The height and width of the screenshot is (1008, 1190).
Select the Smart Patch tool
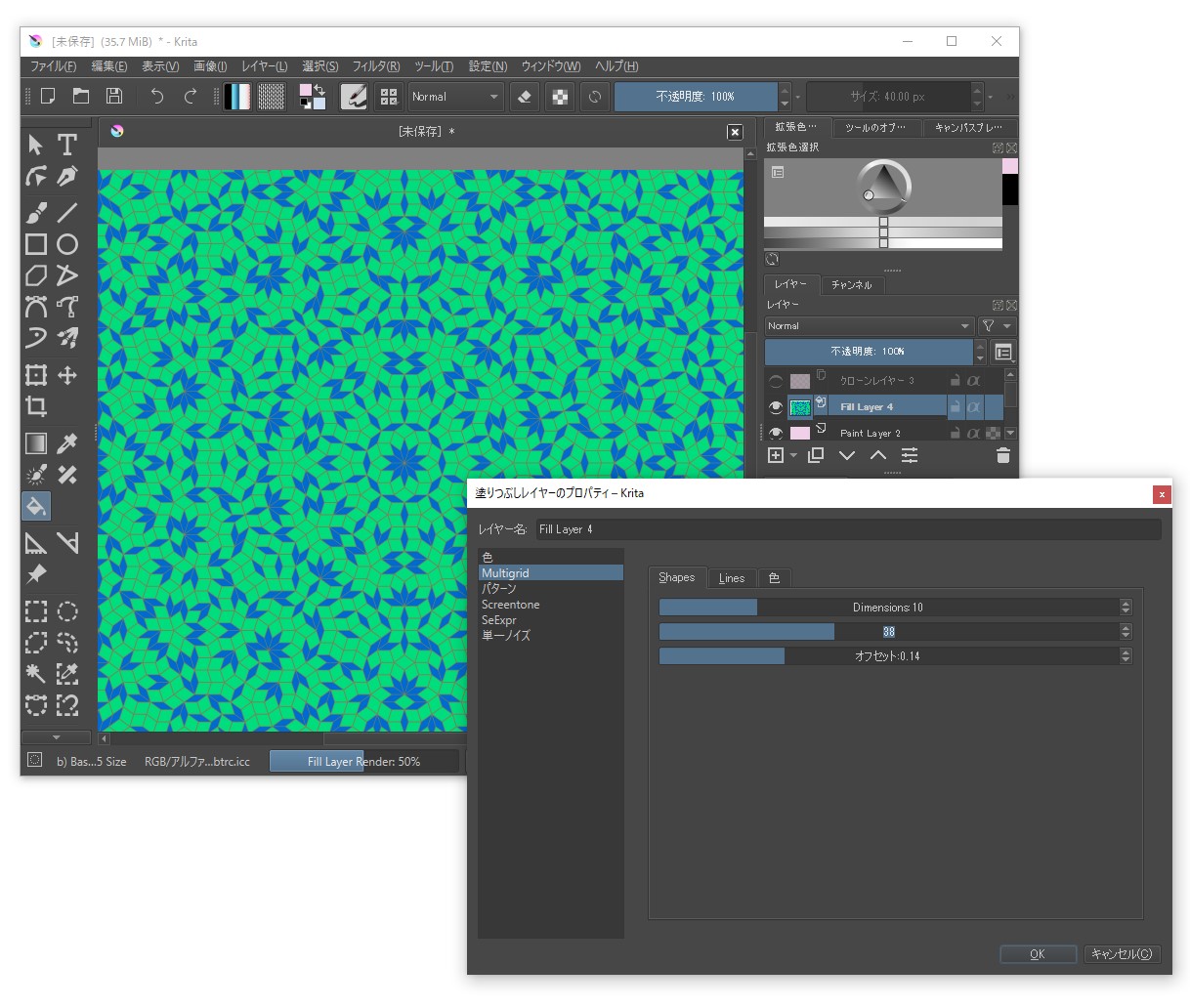click(67, 475)
